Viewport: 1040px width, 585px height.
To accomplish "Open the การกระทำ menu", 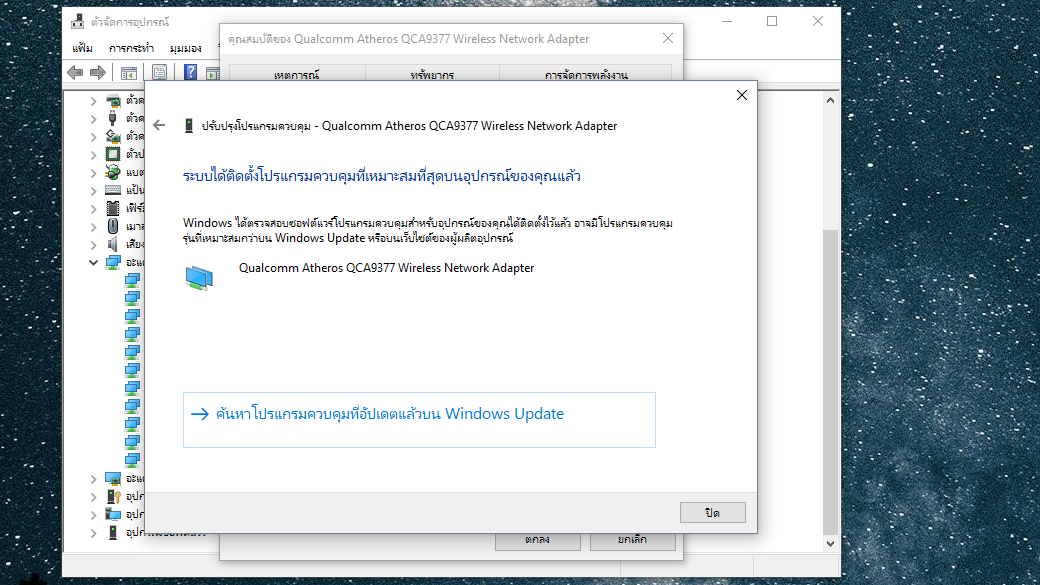I will [131, 48].
